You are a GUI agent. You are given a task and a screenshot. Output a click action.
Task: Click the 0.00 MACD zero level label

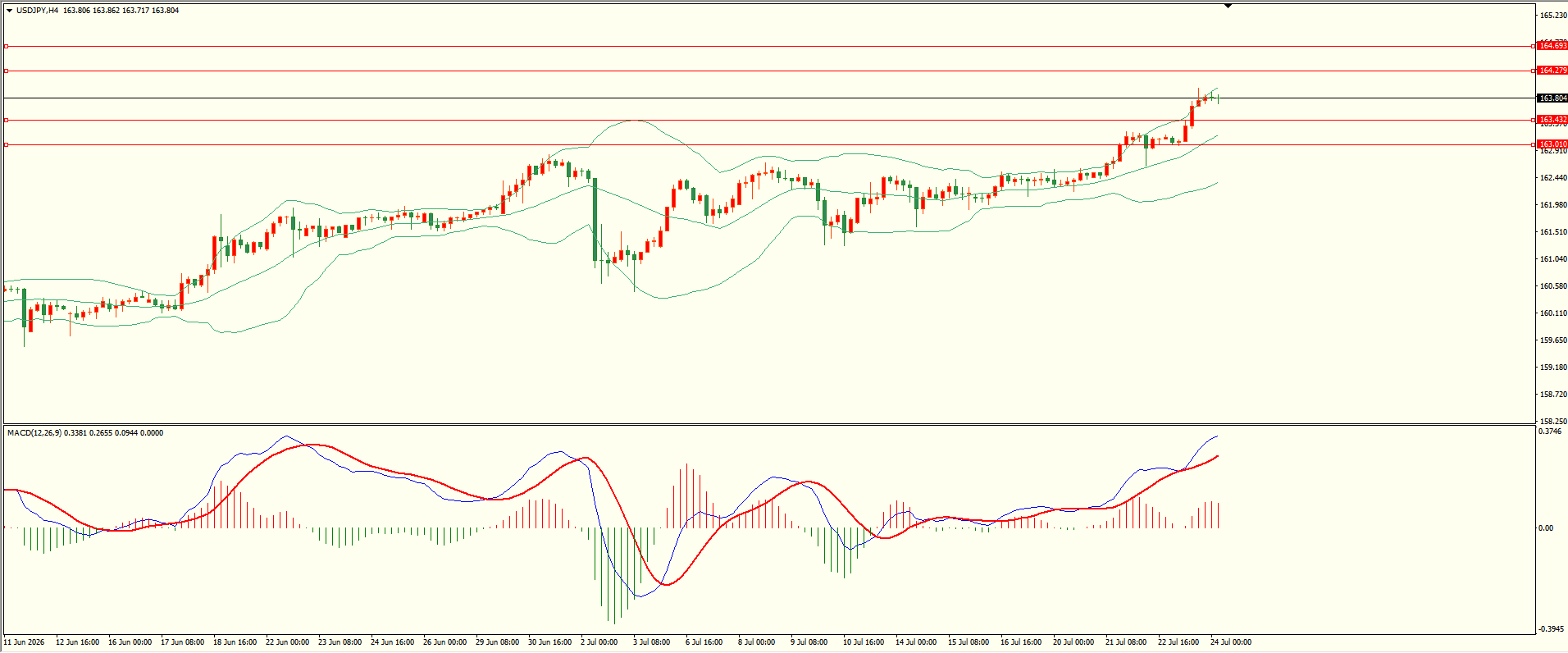click(x=1546, y=528)
